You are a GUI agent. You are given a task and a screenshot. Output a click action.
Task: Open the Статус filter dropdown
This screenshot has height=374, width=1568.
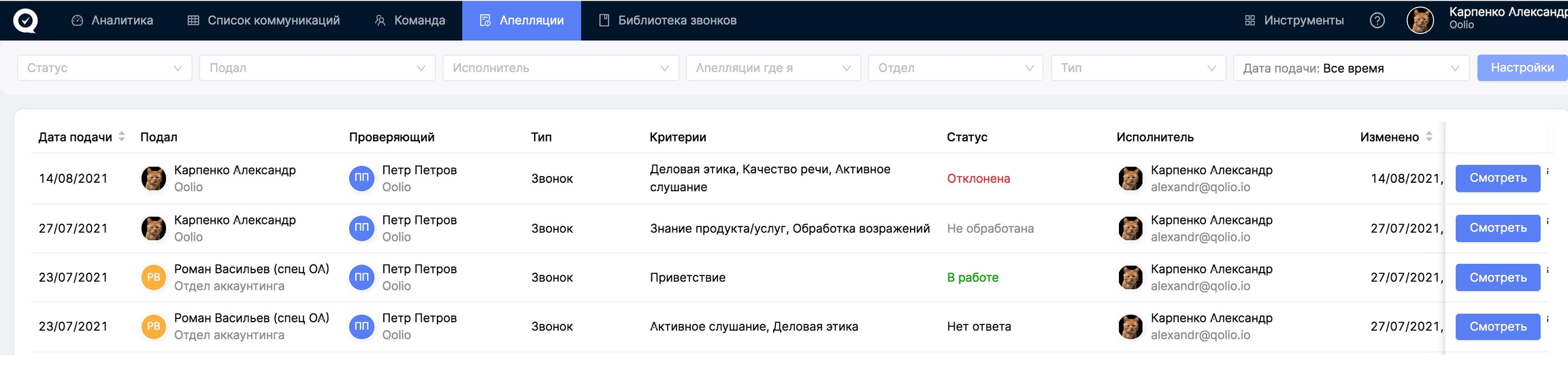(x=104, y=68)
